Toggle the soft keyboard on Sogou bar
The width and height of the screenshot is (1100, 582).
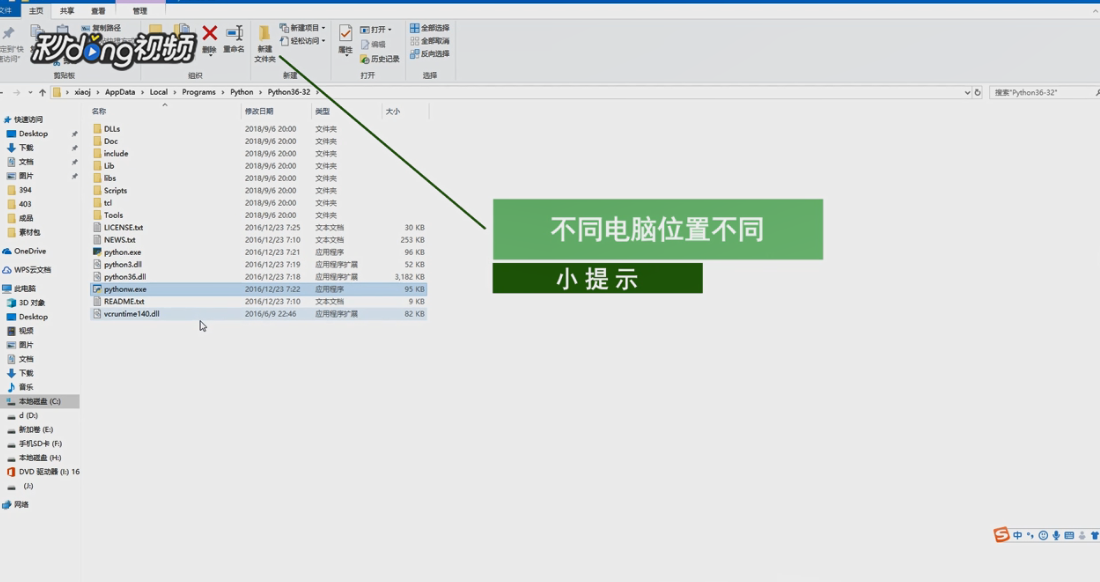pyautogui.click(x=1069, y=535)
